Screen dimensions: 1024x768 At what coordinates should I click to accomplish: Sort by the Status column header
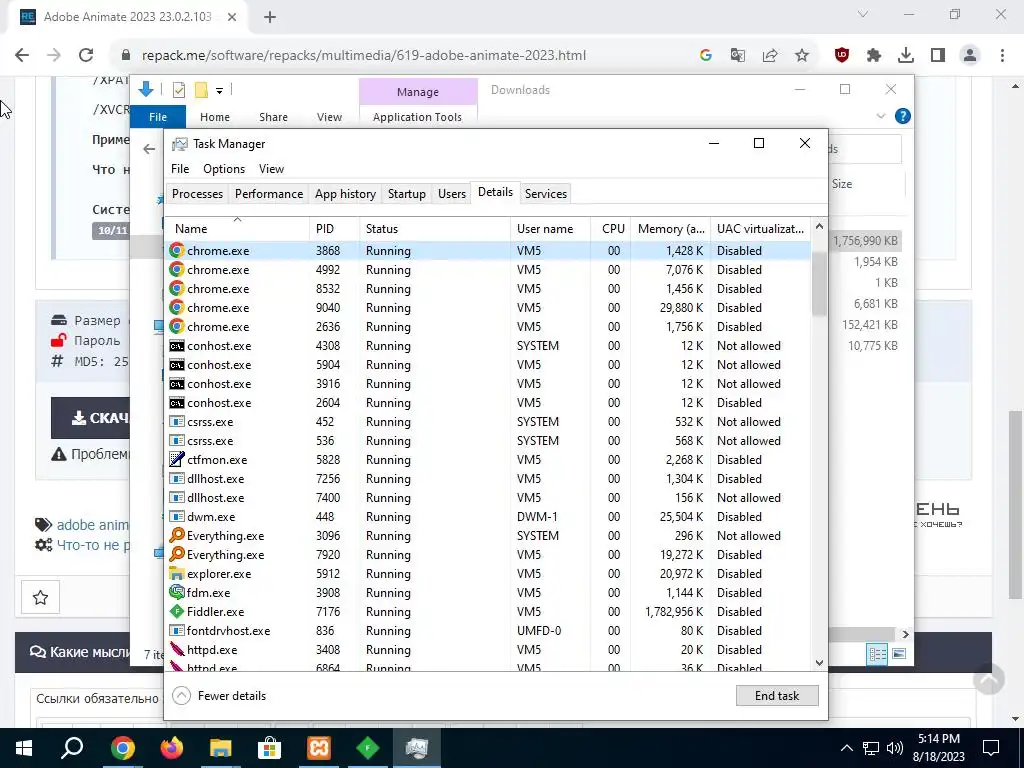click(x=434, y=229)
